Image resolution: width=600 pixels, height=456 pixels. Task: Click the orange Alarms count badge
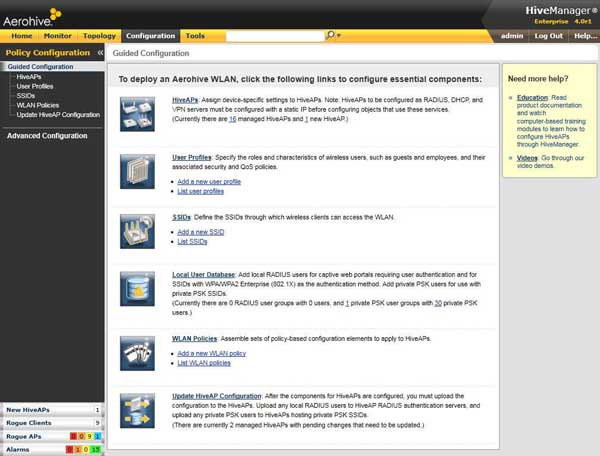(77, 450)
